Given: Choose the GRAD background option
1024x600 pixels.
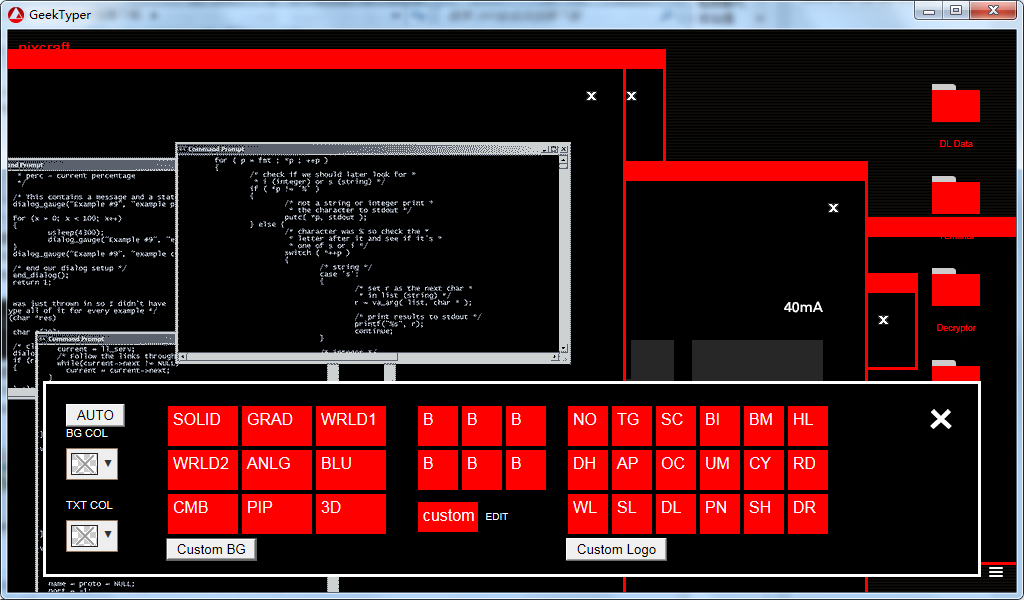Looking at the screenshot, I should coord(277,425).
